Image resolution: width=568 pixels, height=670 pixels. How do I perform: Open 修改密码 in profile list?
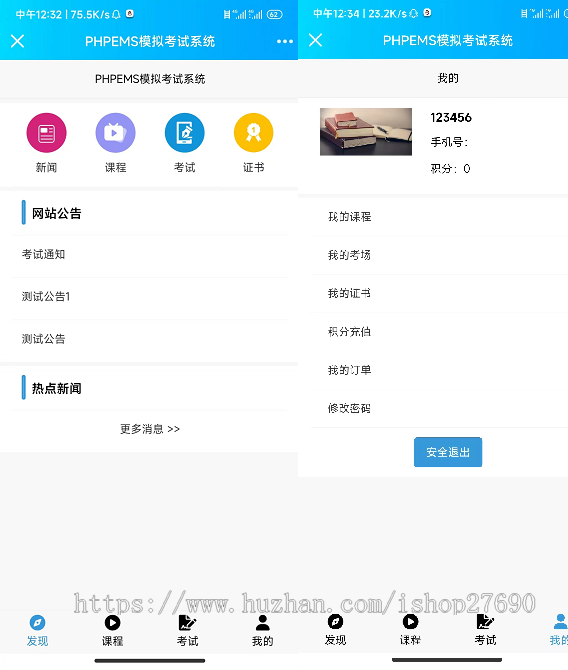[439, 408]
